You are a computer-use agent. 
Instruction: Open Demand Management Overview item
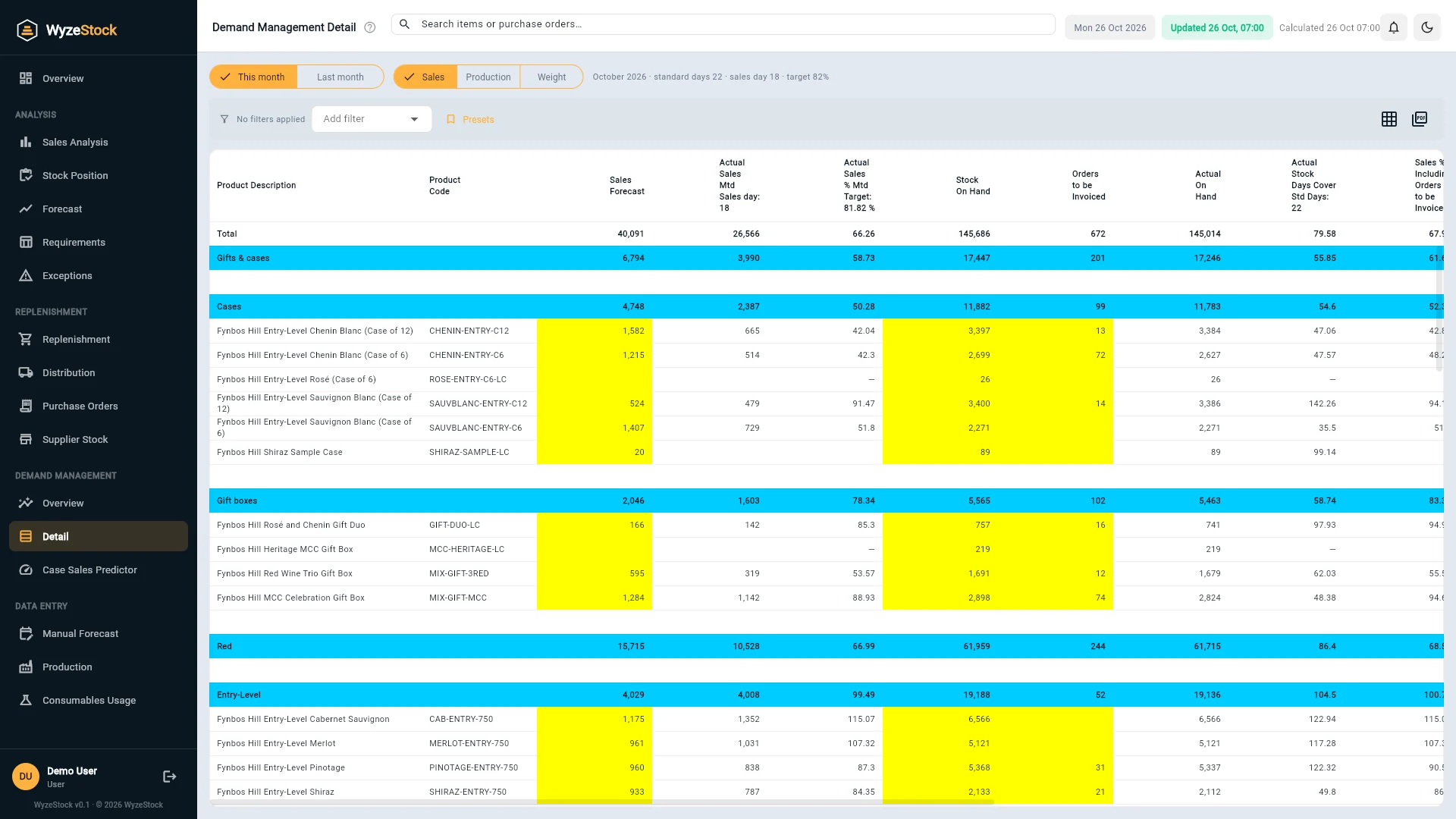pos(99,503)
